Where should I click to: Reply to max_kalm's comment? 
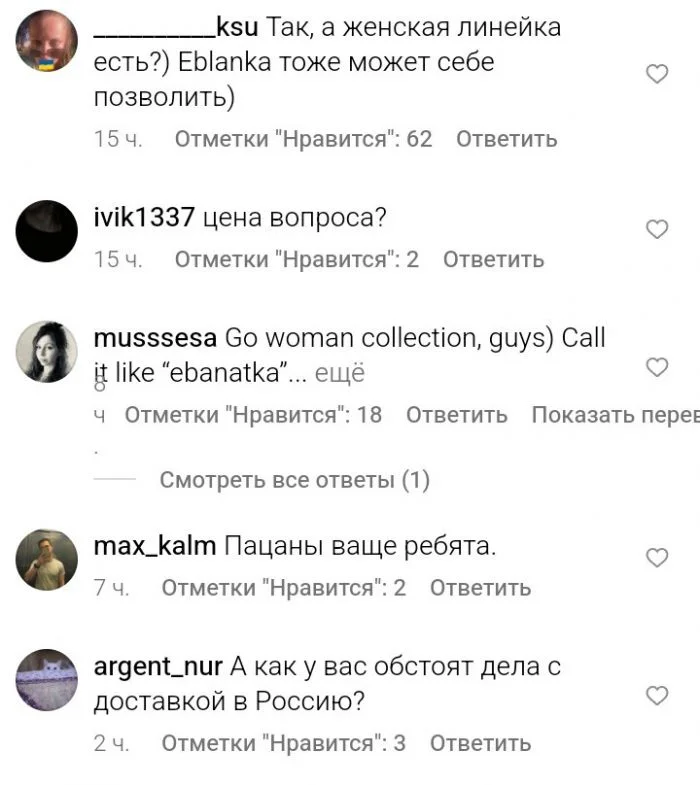(480, 588)
